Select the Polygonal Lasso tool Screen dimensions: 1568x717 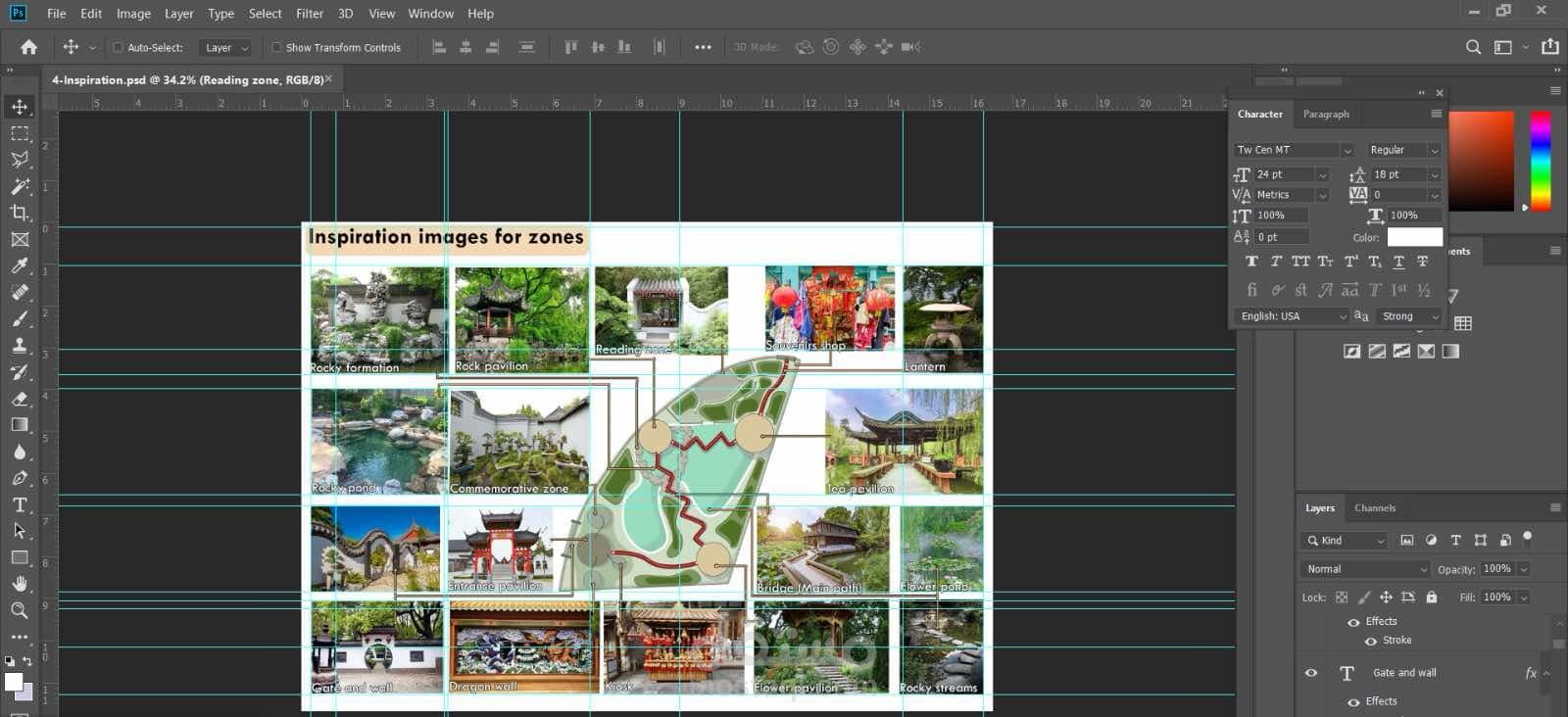pyautogui.click(x=20, y=160)
